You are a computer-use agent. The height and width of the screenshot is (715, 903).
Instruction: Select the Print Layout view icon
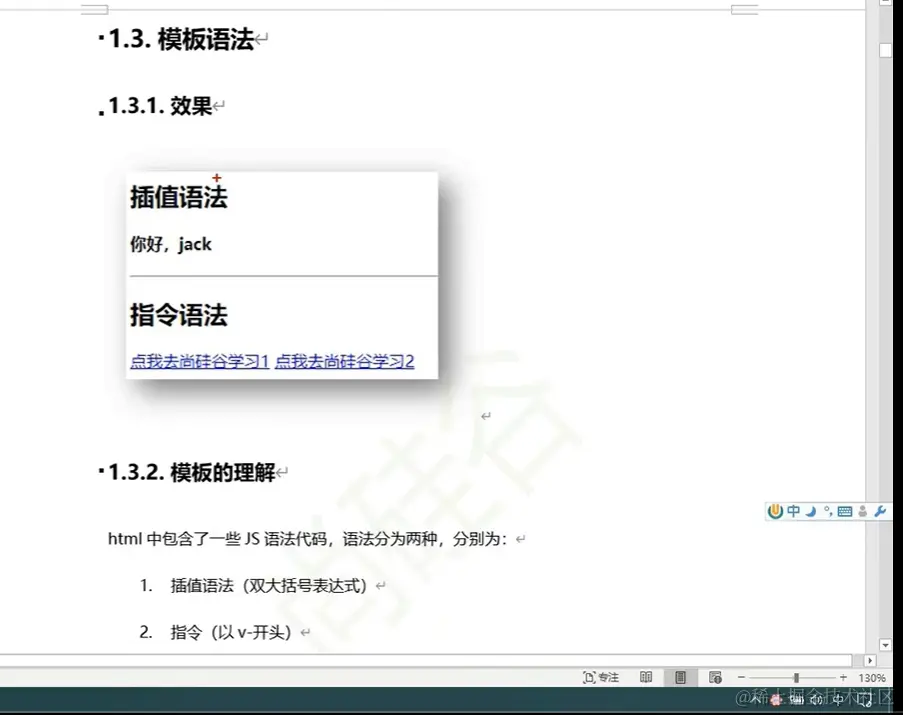[680, 677]
